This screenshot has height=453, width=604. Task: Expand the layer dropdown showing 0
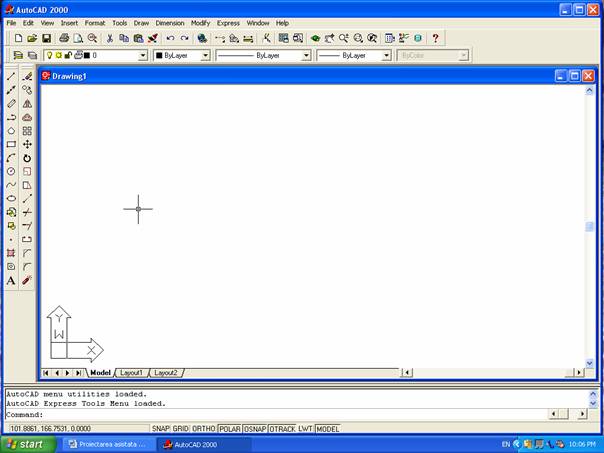tap(141, 56)
